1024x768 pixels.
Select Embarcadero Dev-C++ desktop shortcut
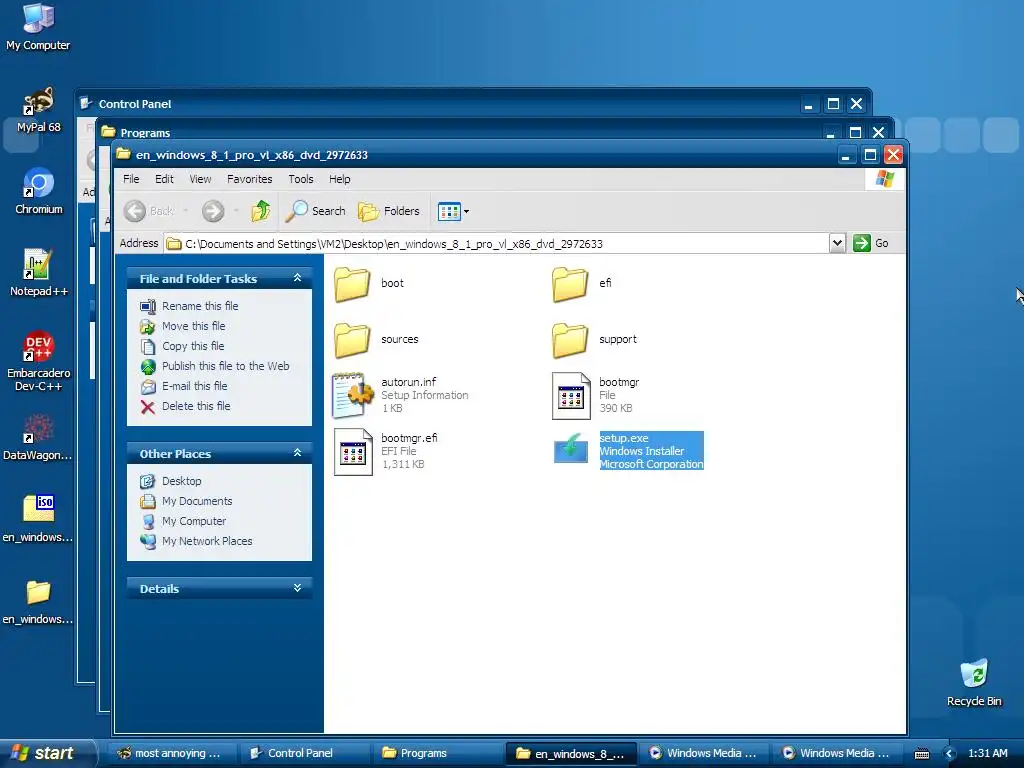click(x=39, y=362)
